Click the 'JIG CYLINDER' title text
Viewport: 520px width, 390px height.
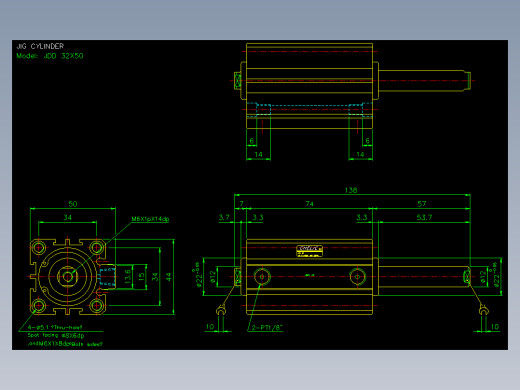40,46
